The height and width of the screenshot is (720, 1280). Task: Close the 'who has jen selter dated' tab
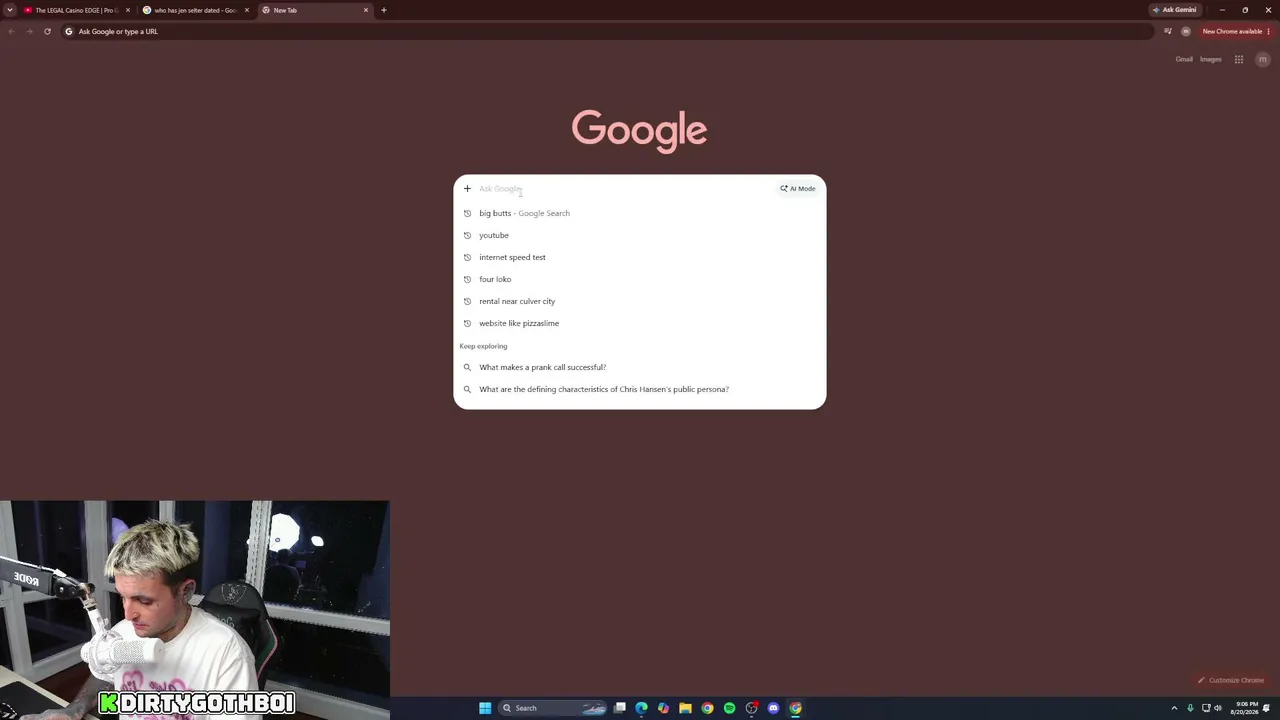tap(247, 10)
